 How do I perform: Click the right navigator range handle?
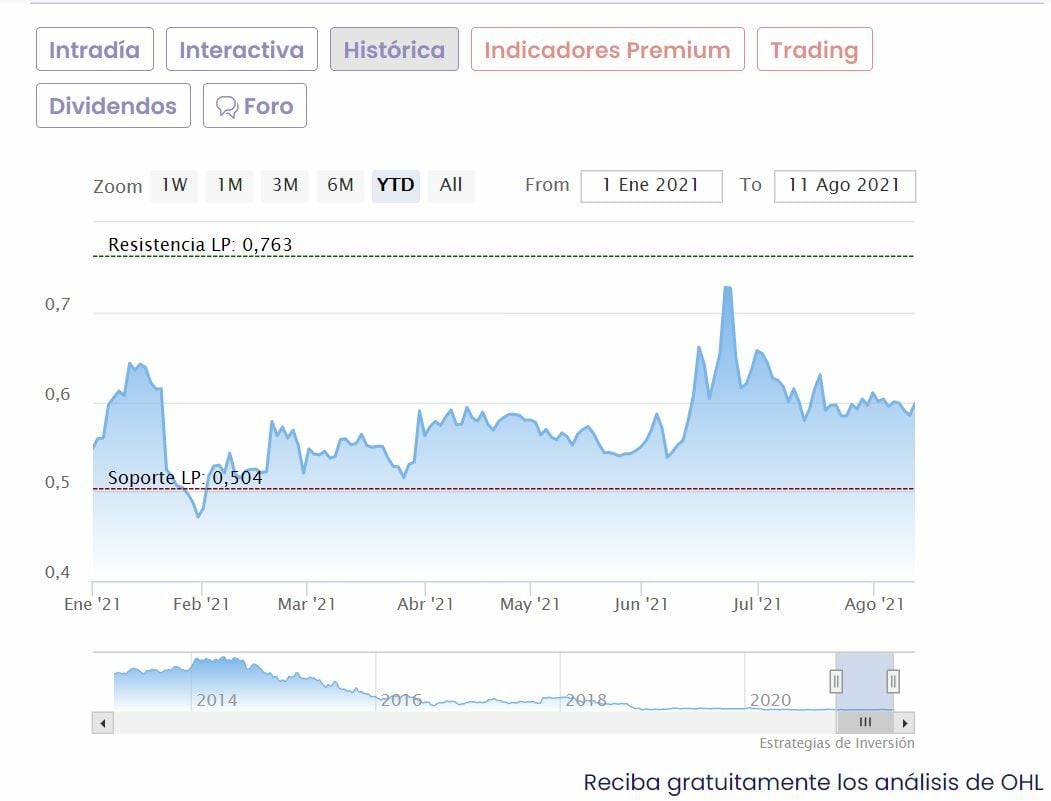[x=893, y=681]
